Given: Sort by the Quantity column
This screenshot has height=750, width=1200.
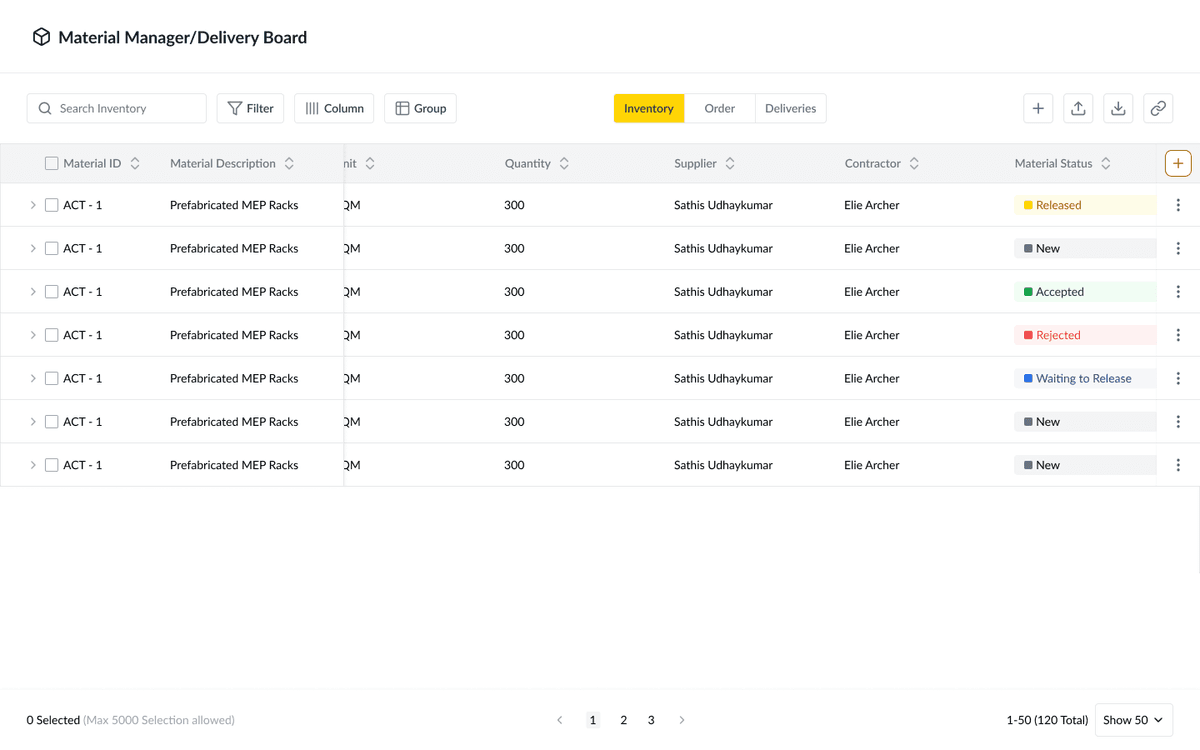Looking at the screenshot, I should (563, 162).
